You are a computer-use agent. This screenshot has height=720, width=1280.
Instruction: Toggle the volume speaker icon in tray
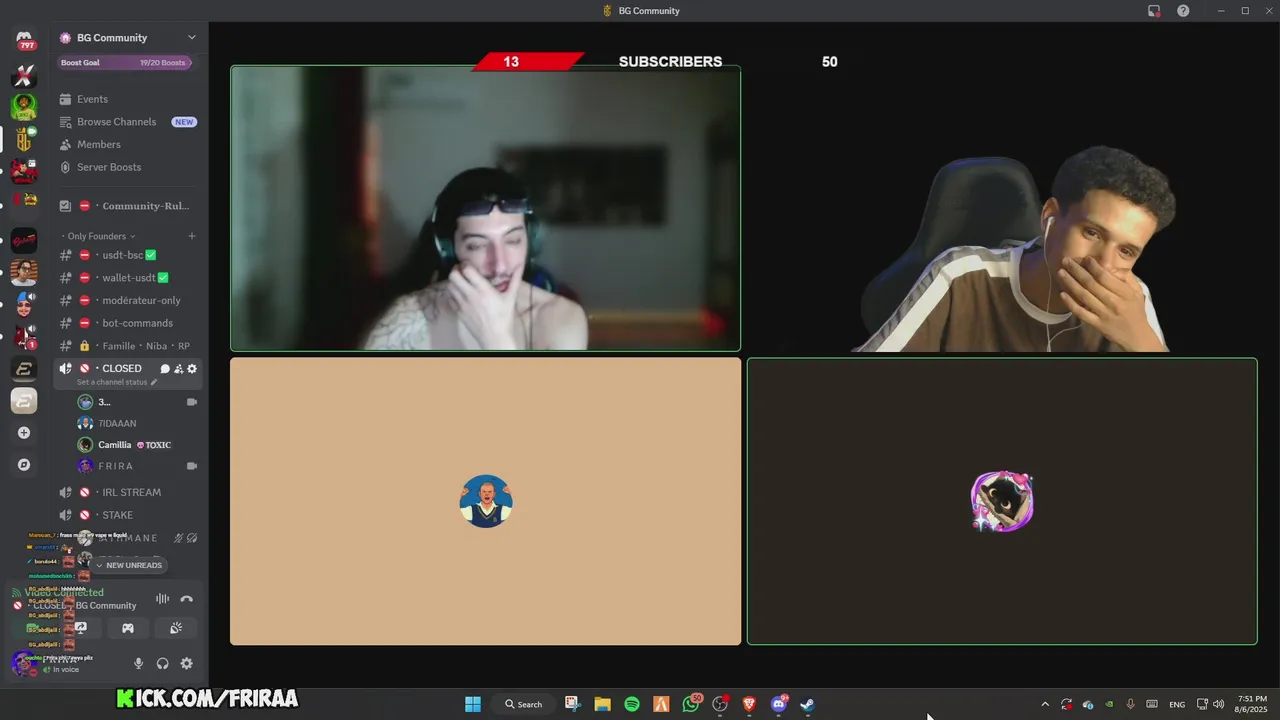pyautogui.click(x=1218, y=704)
